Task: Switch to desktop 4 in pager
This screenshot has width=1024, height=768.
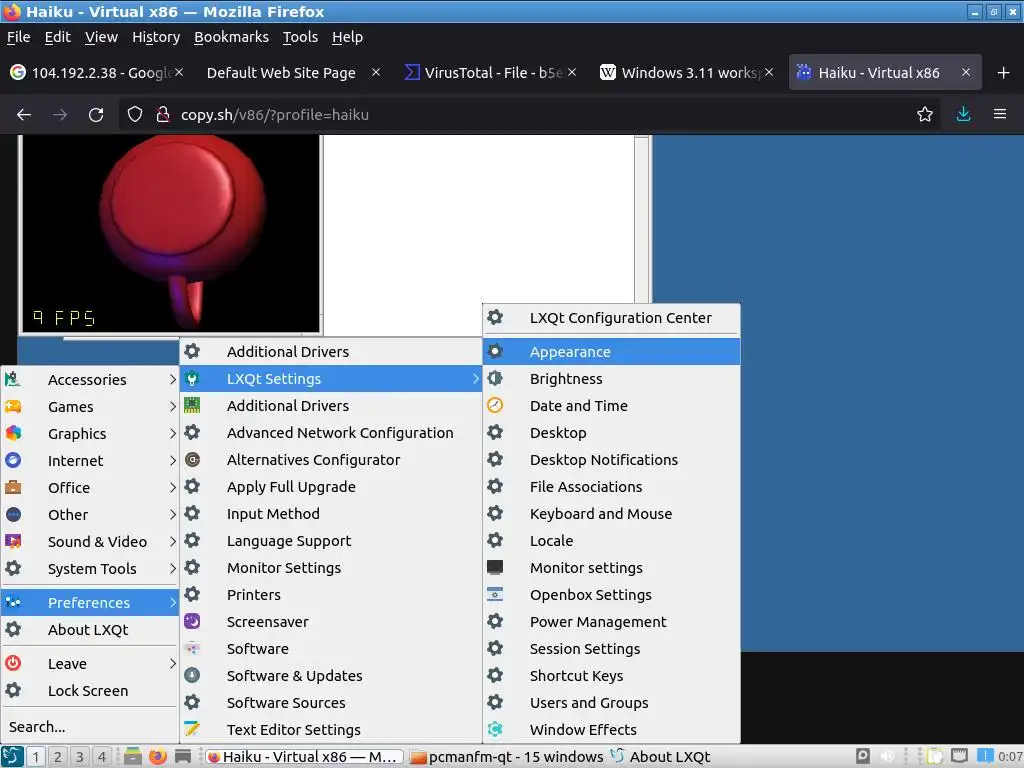Action: point(102,757)
